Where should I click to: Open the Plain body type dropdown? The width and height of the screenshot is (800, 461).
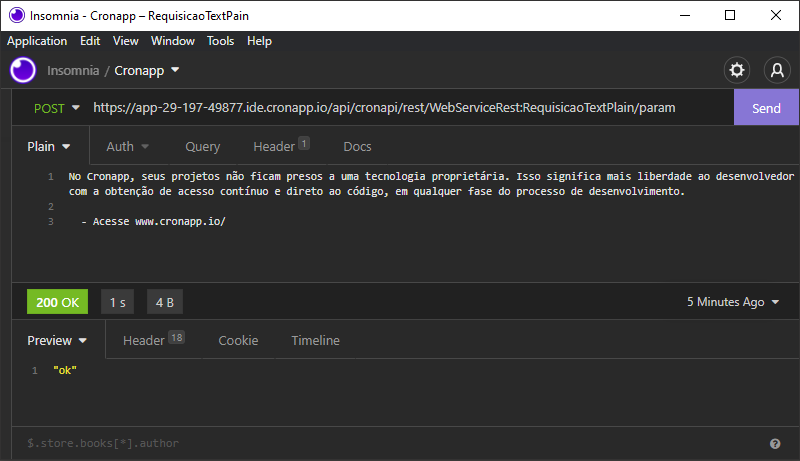click(48, 146)
